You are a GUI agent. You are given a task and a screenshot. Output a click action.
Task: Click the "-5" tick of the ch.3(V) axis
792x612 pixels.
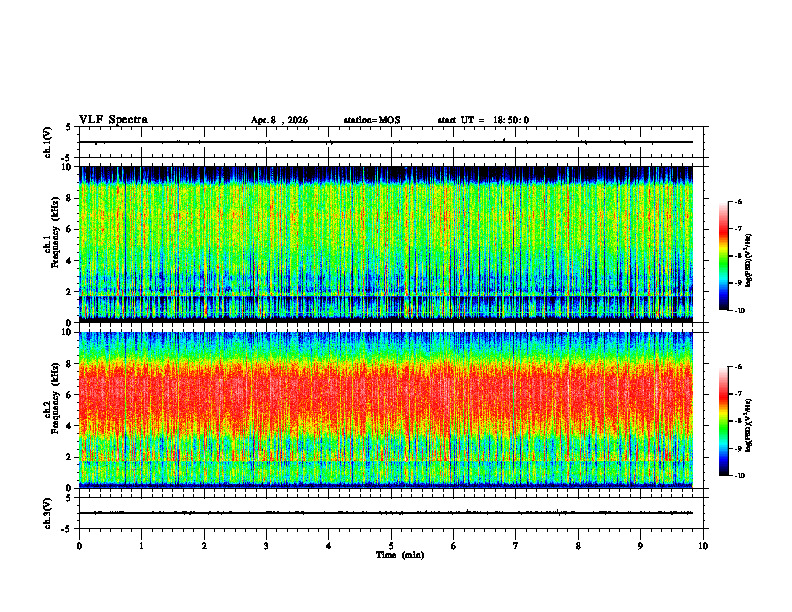pos(68,529)
